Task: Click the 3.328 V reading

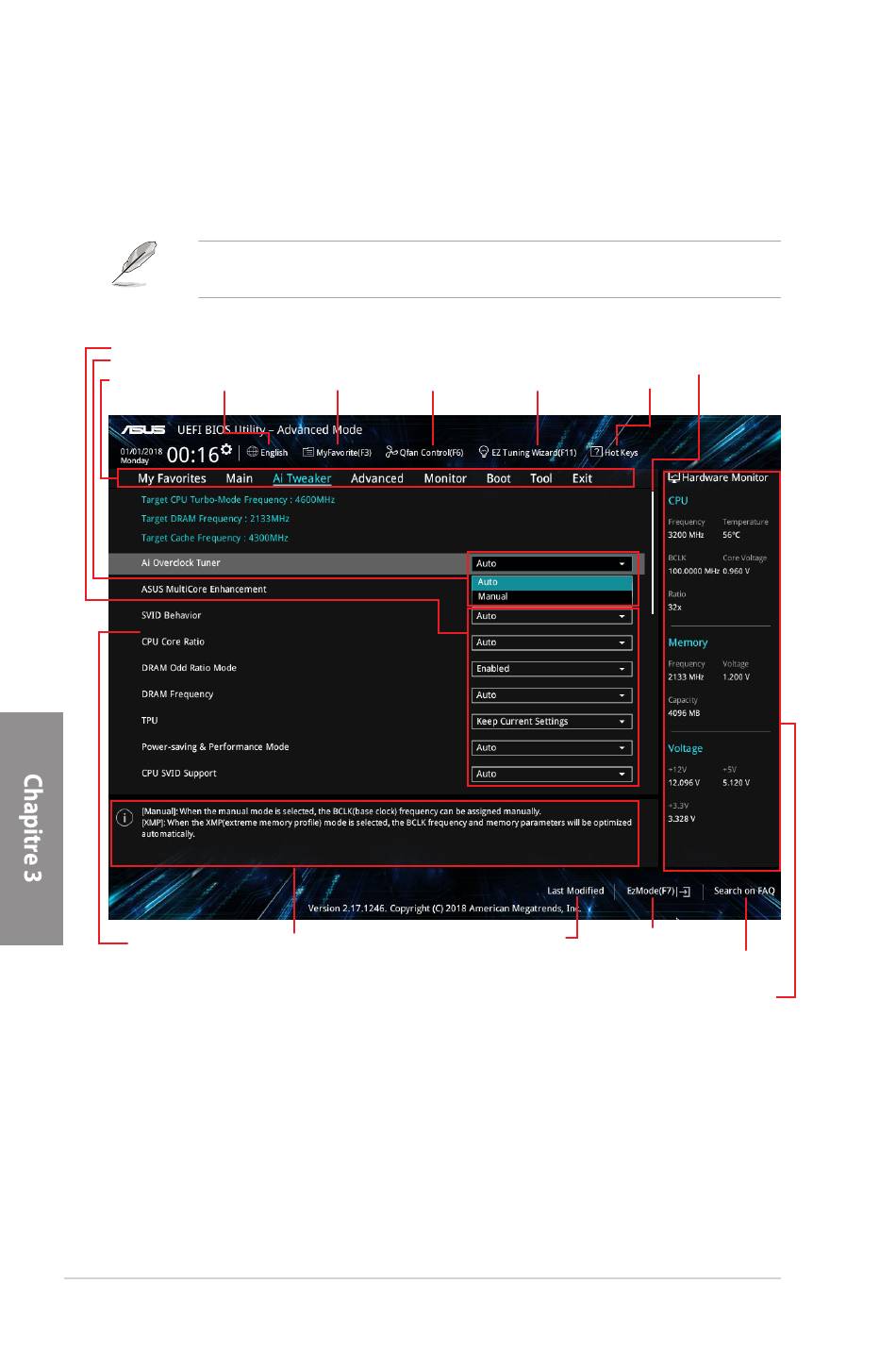Action: (x=682, y=819)
